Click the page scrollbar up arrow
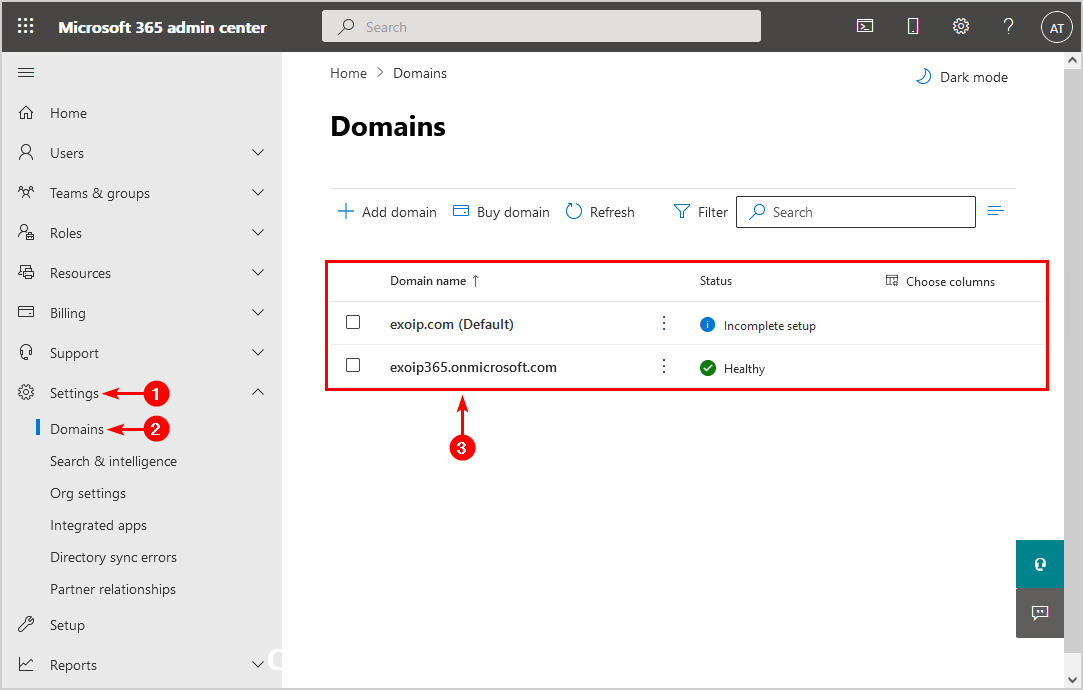Screen dimensions: 1083x690 (1072, 60)
